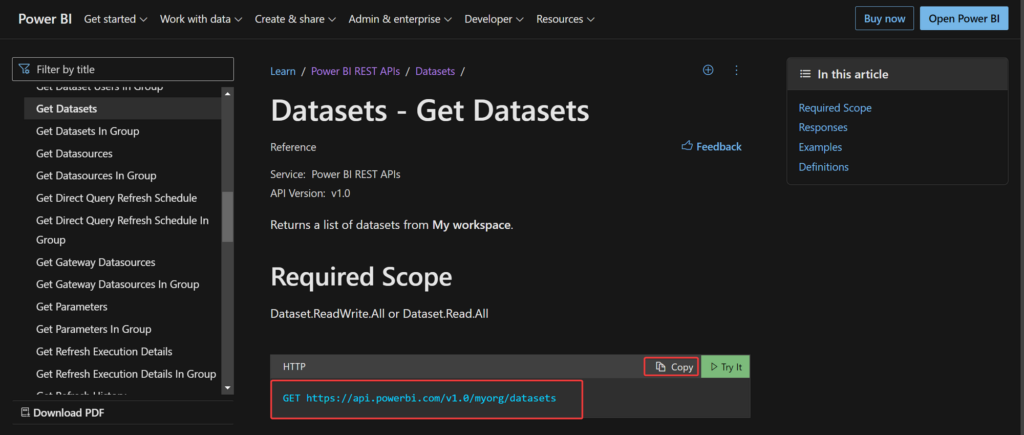Click the sidebar scroll down arrow
Screen dimensions: 1024x435
(227, 387)
